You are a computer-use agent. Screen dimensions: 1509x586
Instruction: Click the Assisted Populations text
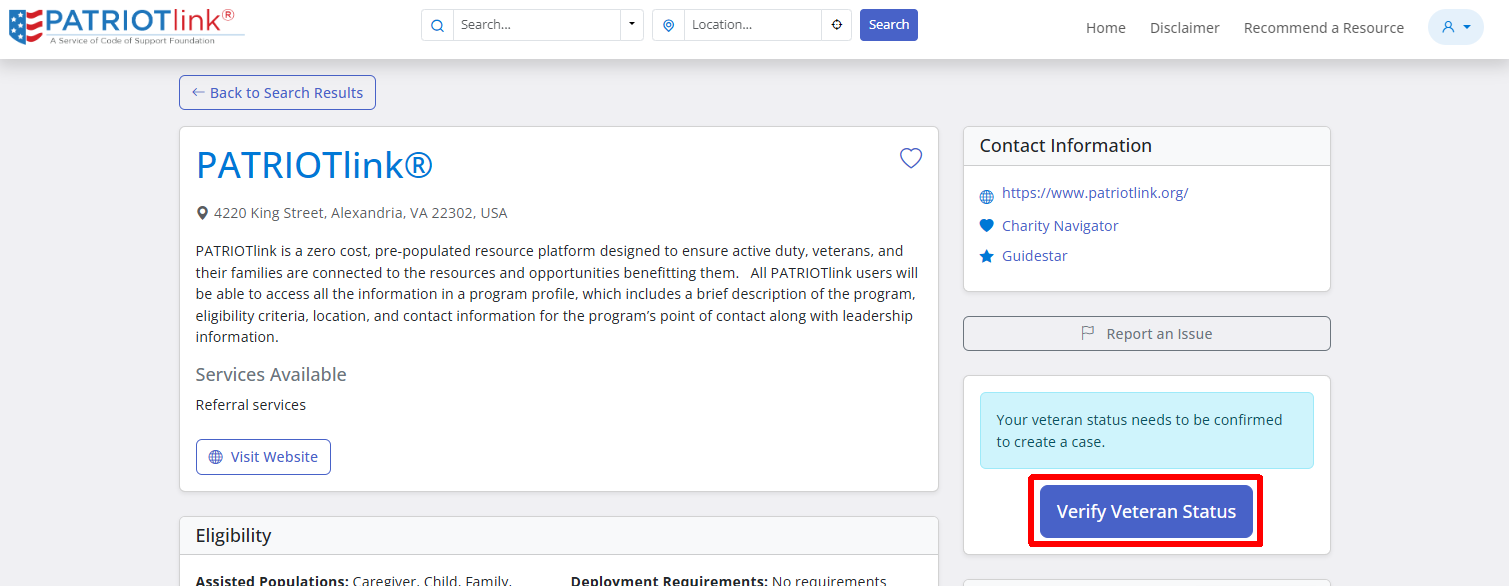[354, 580]
